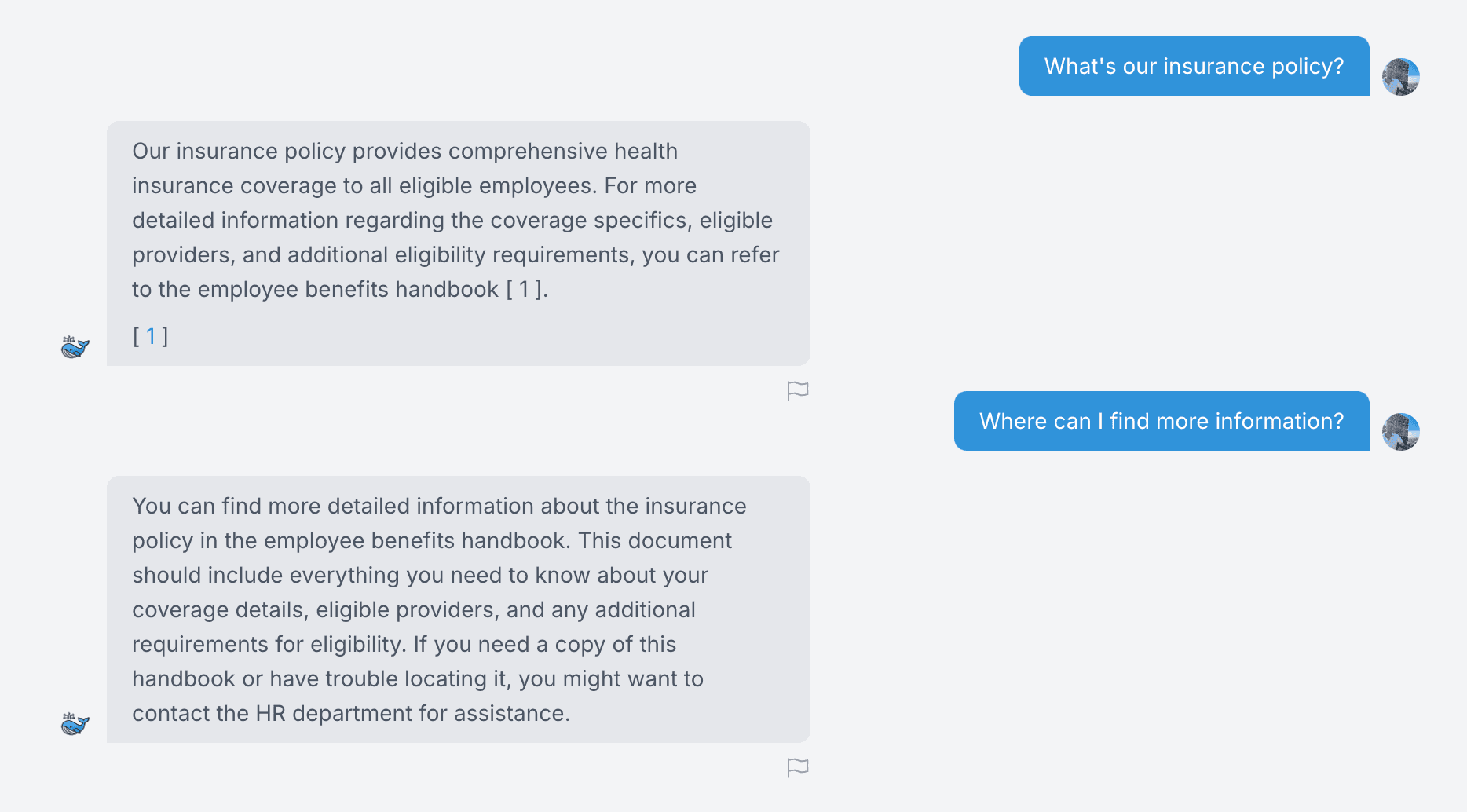Select the "Where can I find more information?" bubble
Image resolution: width=1467 pixels, height=812 pixels.
[x=1162, y=421]
